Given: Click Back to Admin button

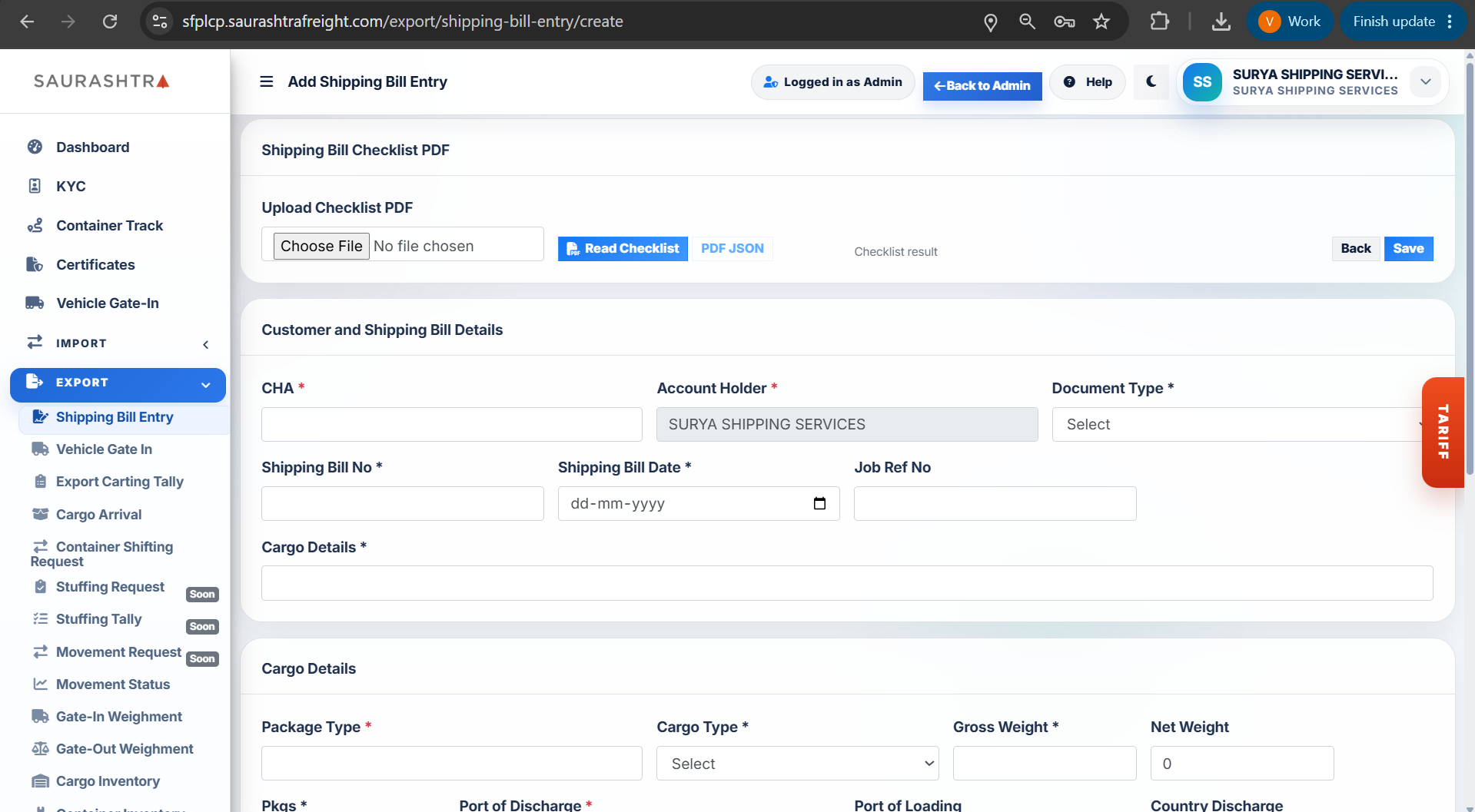Looking at the screenshot, I should coord(982,85).
